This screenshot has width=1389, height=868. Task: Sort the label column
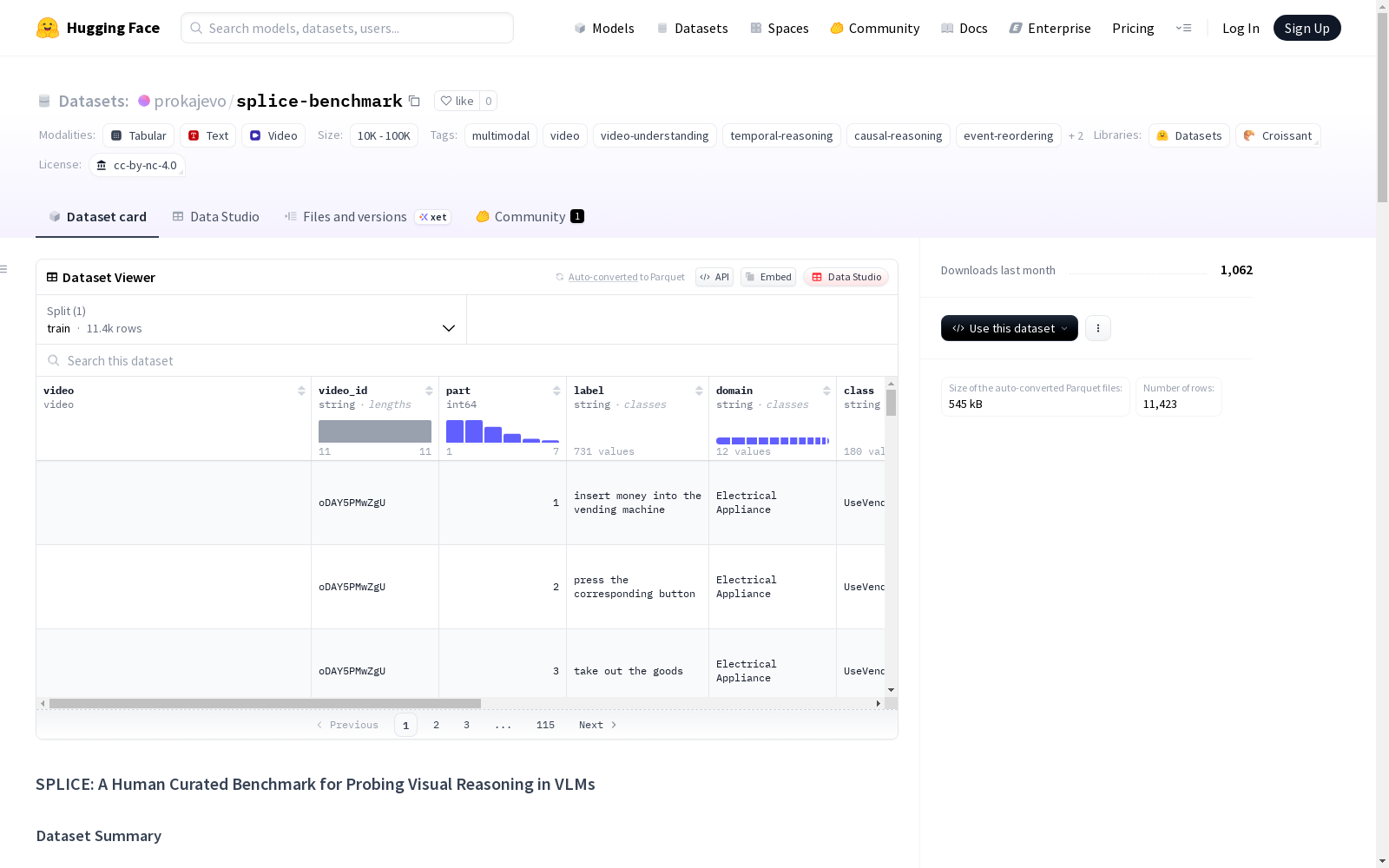coord(699,391)
